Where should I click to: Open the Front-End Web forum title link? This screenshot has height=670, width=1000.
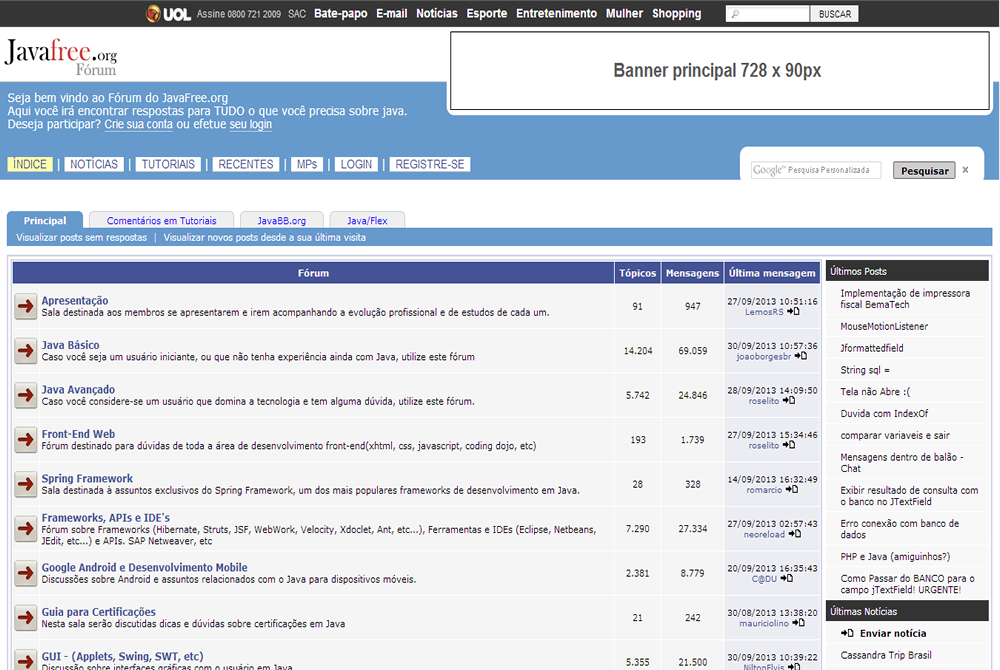pyautogui.click(x=78, y=434)
